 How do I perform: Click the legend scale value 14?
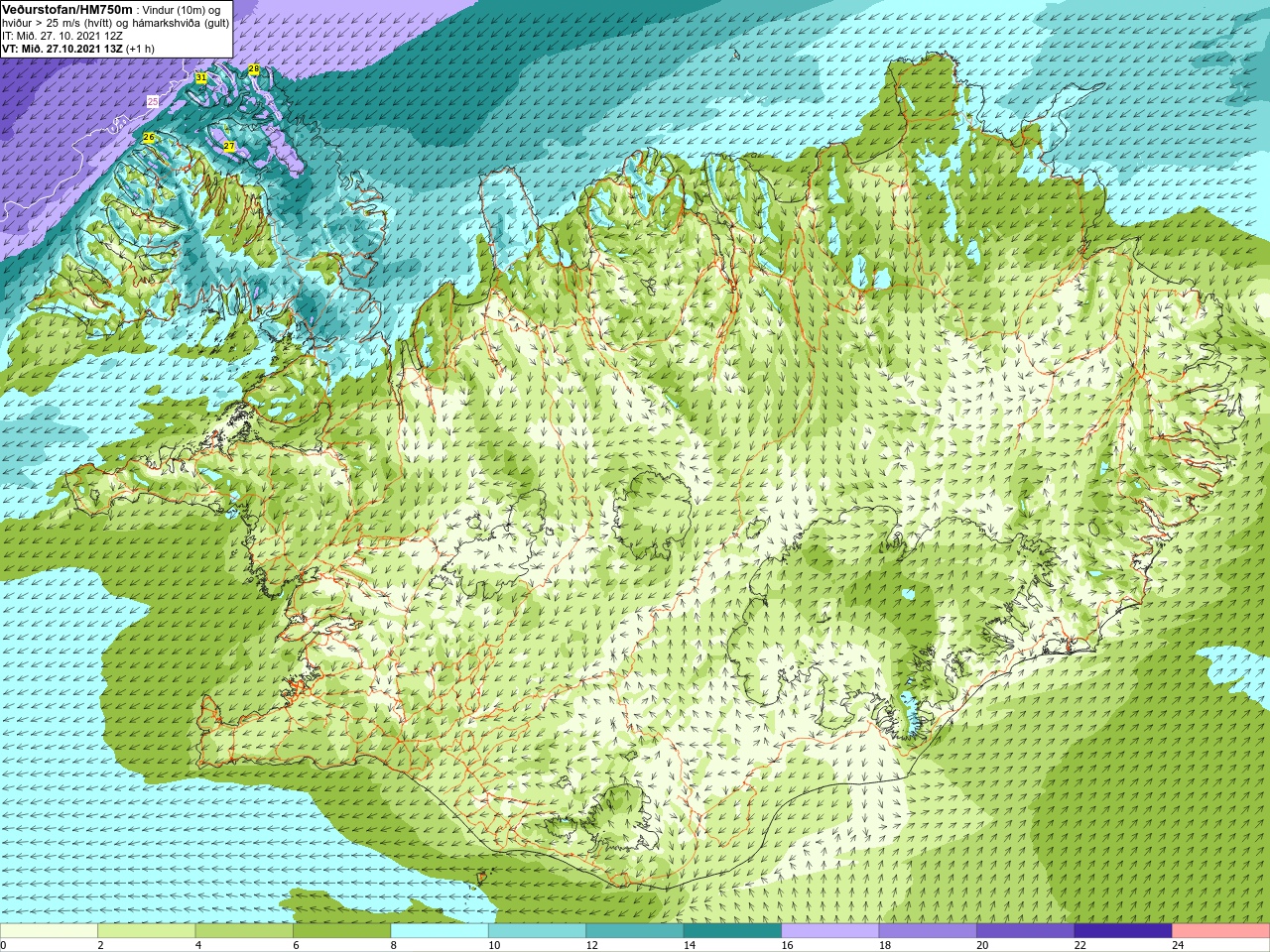coord(690,945)
